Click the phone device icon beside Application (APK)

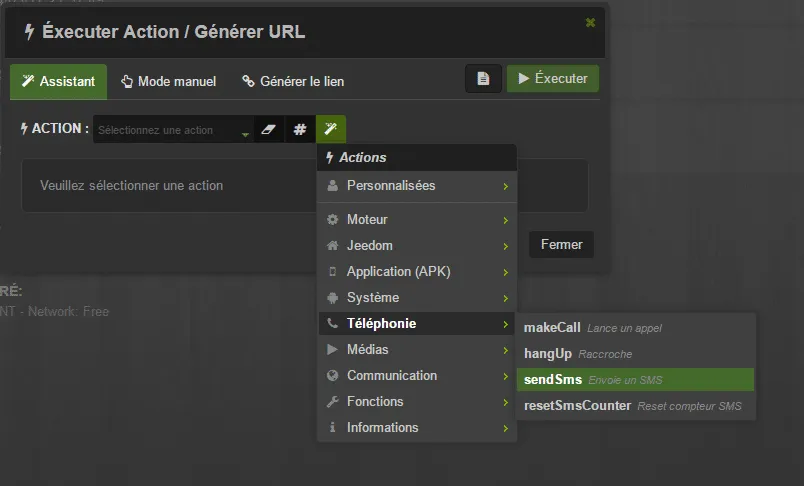pyautogui.click(x=332, y=272)
